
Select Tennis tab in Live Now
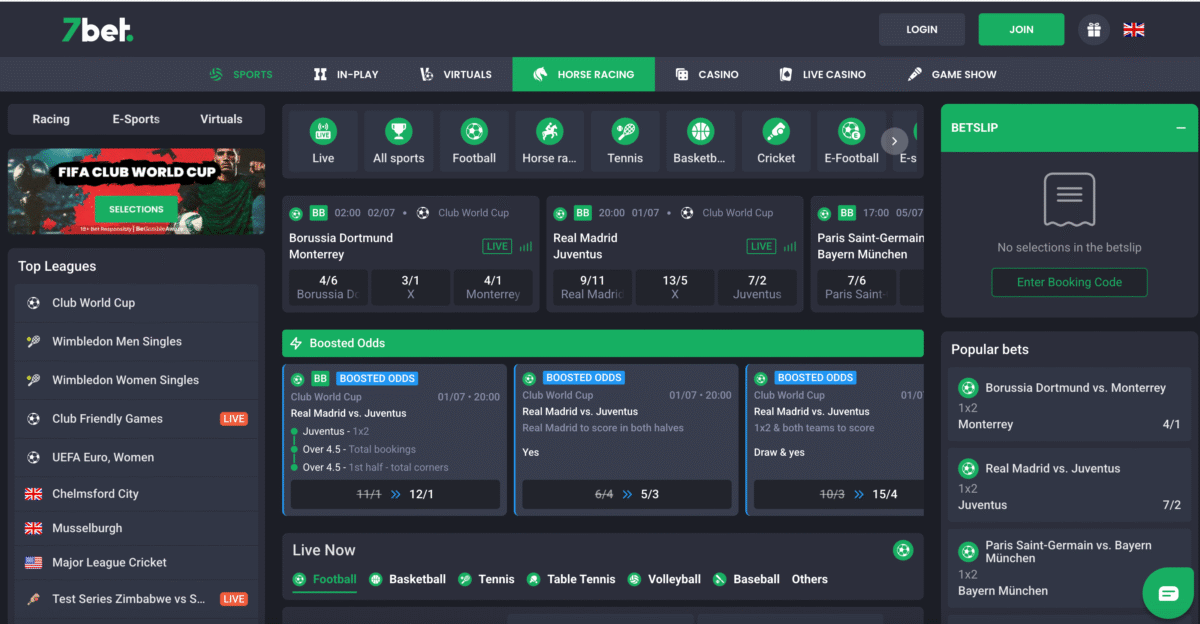(486, 579)
